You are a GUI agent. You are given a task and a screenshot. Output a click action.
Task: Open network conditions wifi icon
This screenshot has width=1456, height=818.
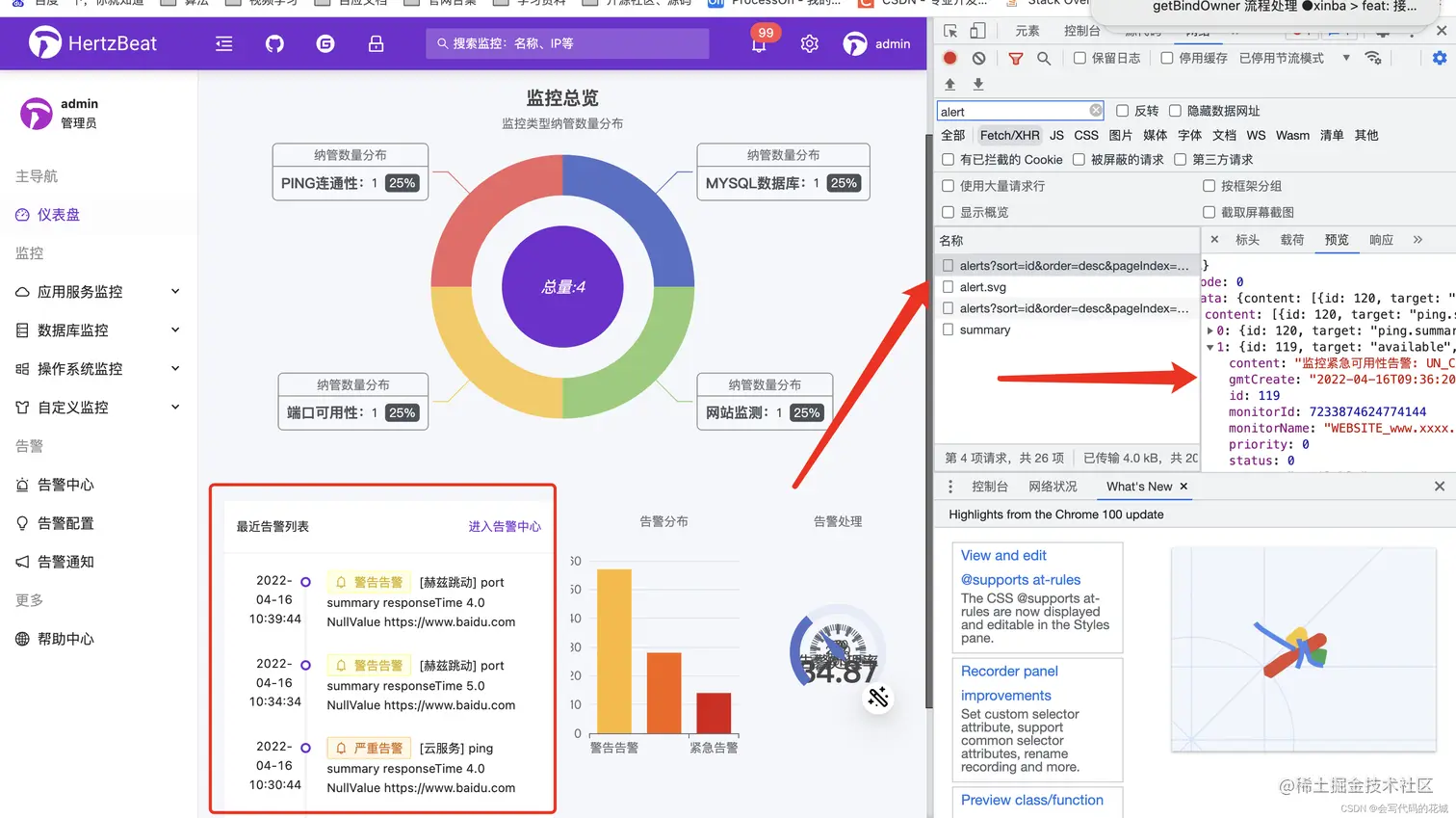1373,58
